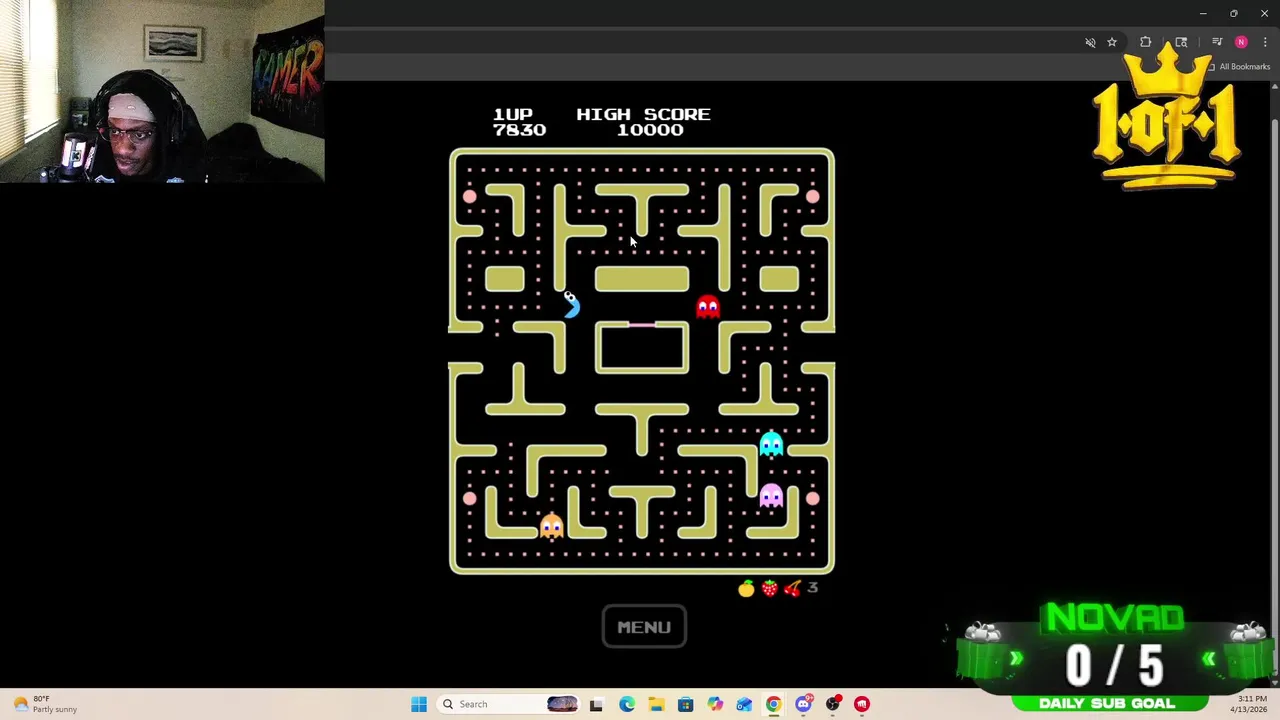1280x720 pixels.
Task: Open the All Bookmarks folder
Action: pyautogui.click(x=1238, y=67)
